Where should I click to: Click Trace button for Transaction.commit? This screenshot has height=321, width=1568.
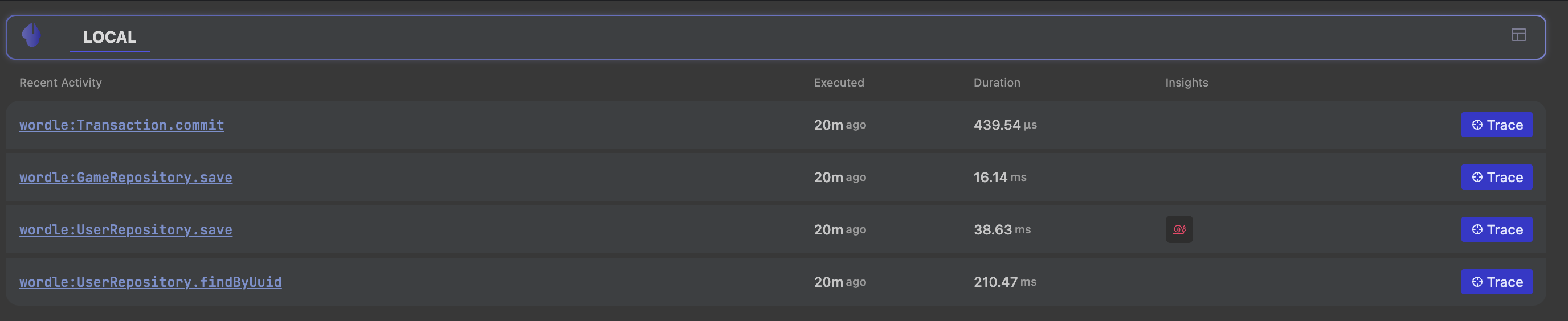tap(1497, 125)
